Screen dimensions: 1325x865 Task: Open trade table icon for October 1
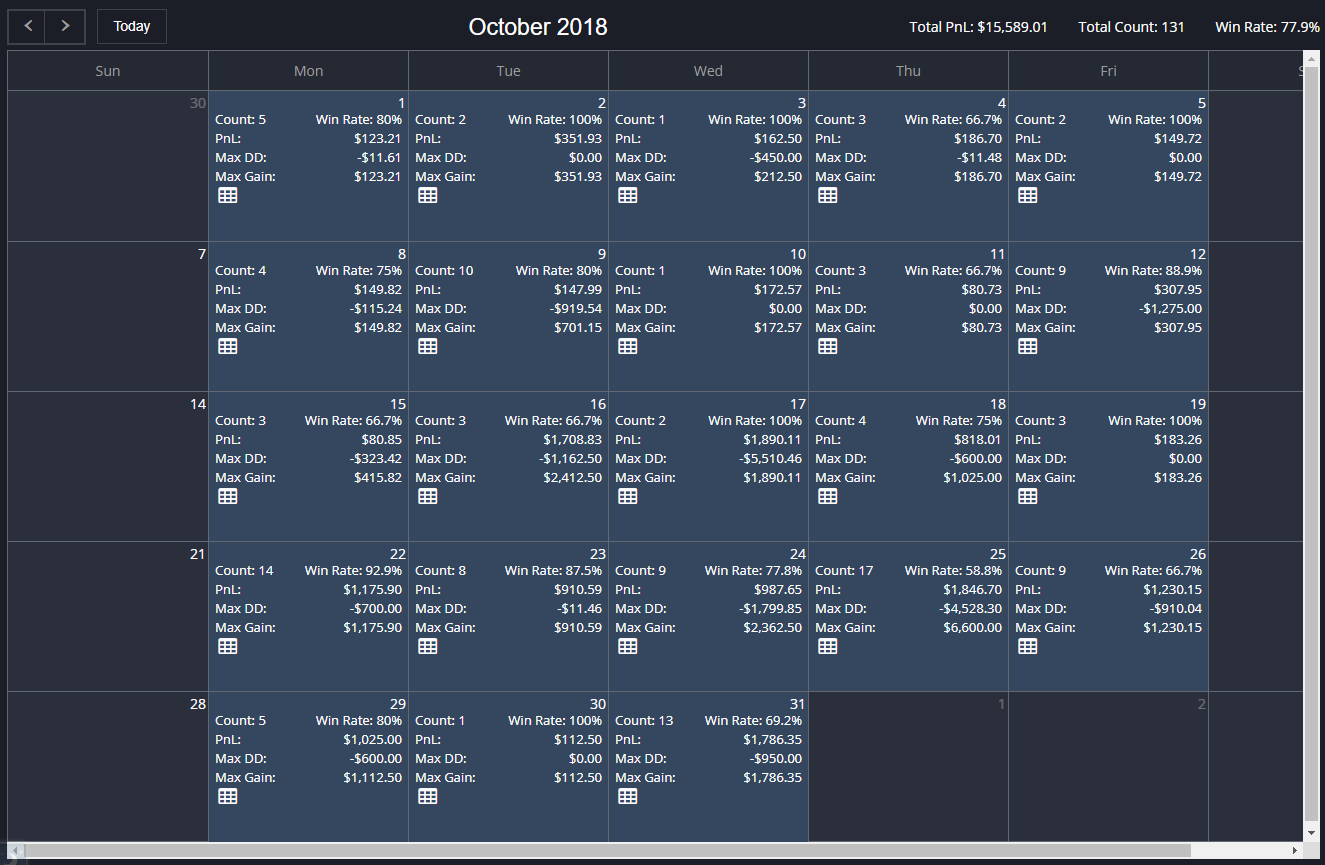click(228, 196)
